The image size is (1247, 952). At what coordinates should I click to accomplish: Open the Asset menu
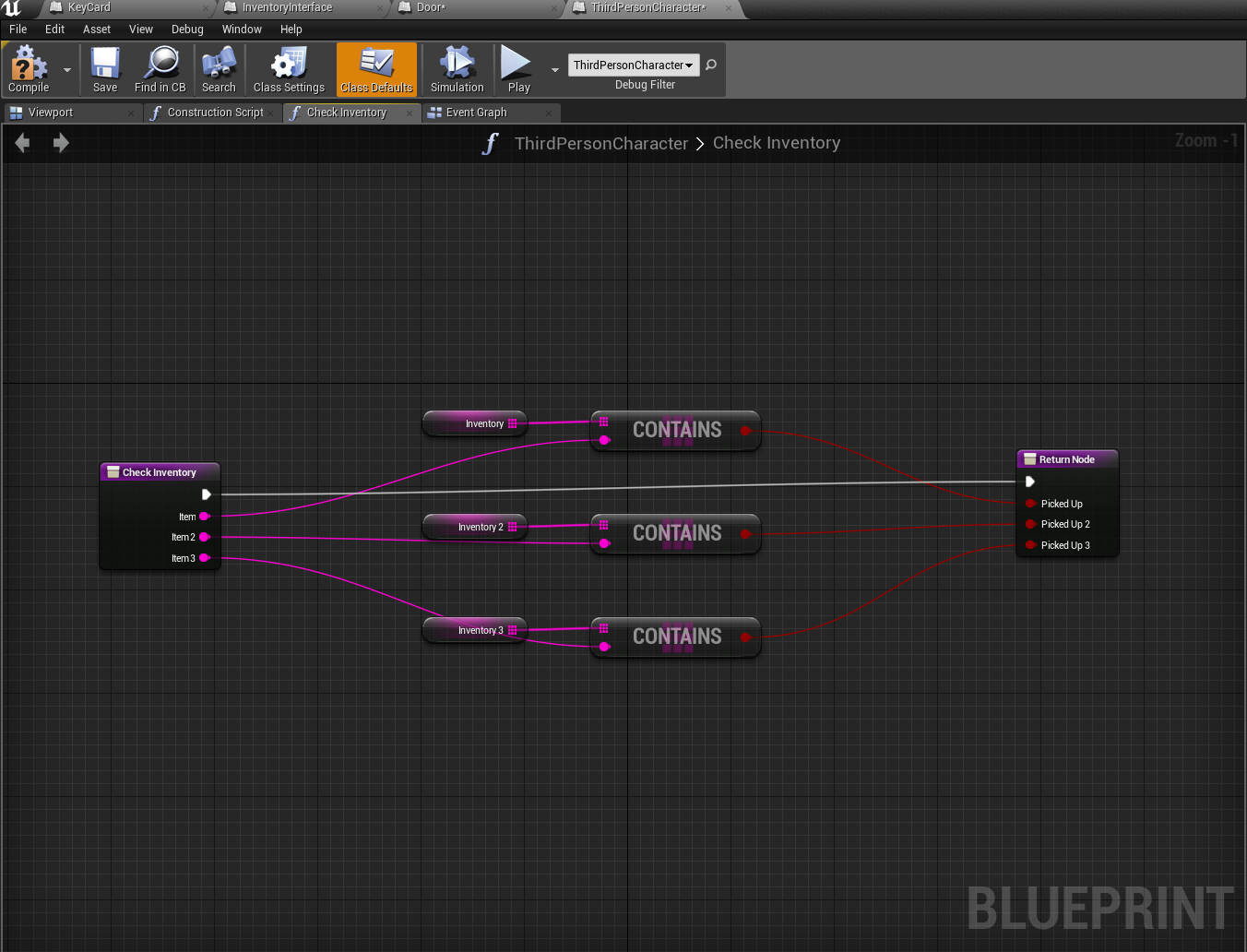click(97, 30)
